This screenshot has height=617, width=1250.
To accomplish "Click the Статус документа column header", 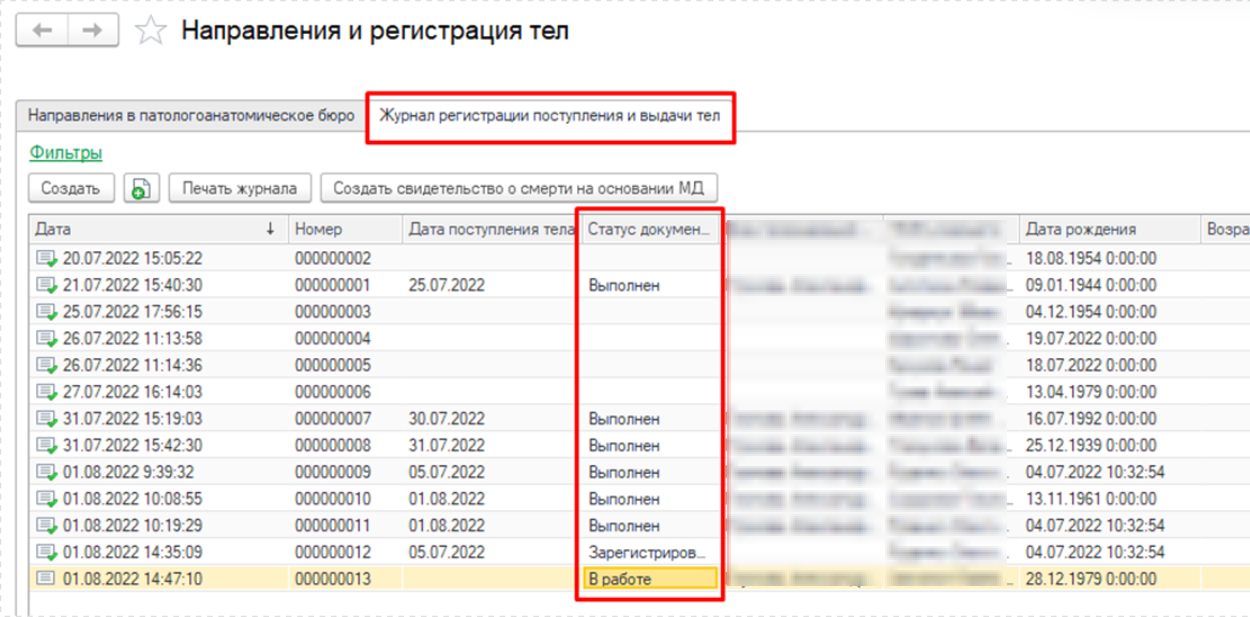I will 648,229.
